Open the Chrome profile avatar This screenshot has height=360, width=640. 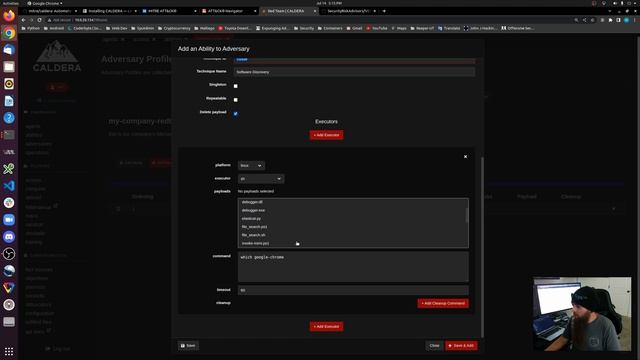point(627,20)
